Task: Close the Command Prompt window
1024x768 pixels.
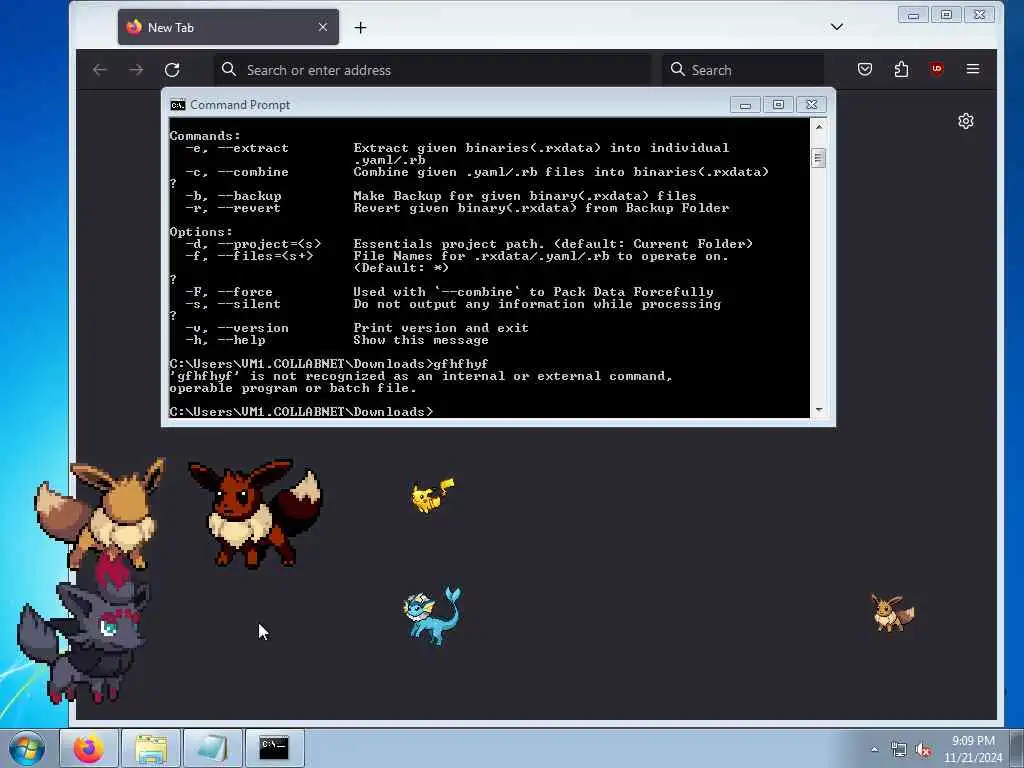Action: (x=812, y=105)
